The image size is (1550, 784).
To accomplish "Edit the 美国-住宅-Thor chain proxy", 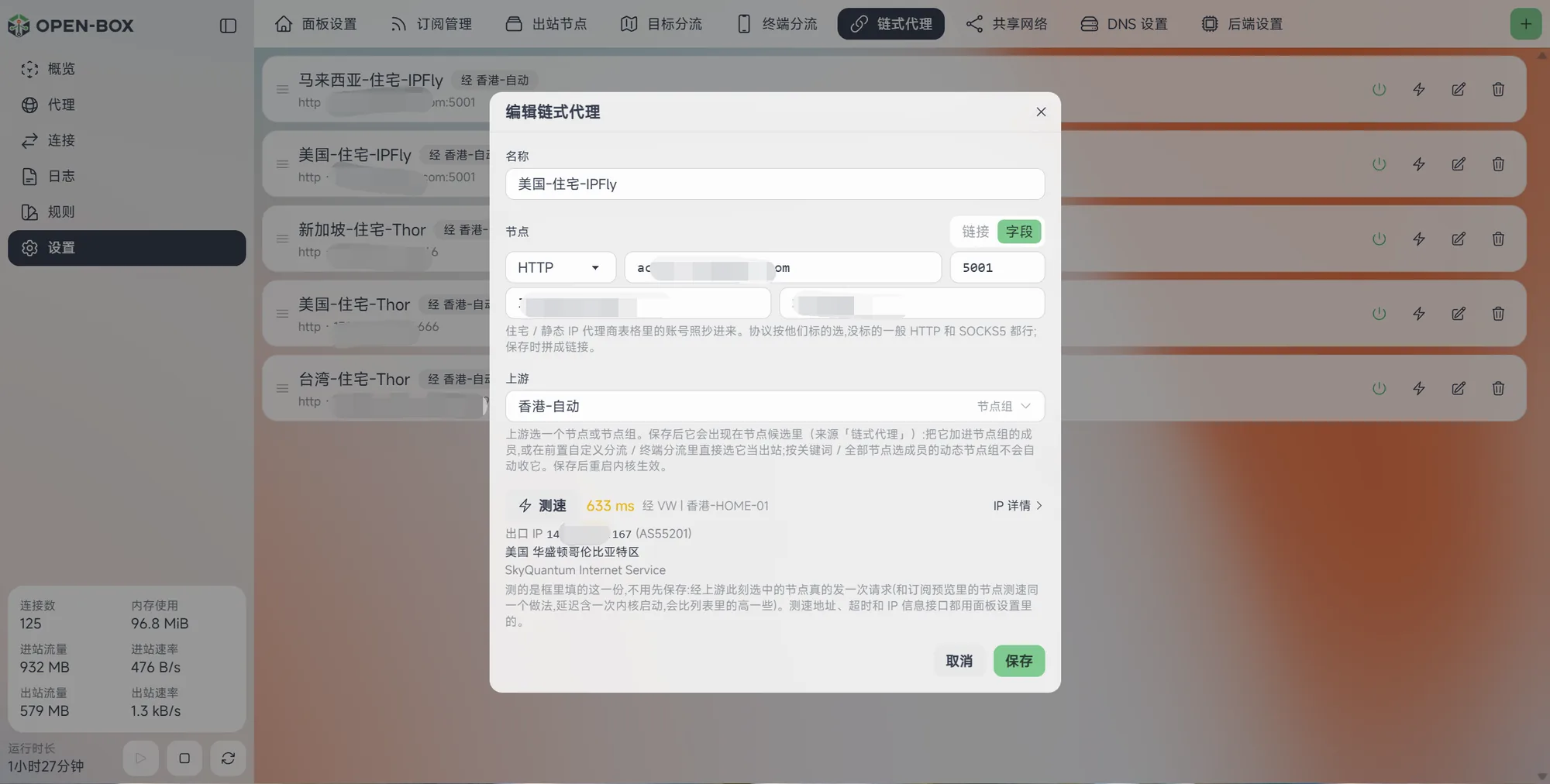I will click(1458, 314).
